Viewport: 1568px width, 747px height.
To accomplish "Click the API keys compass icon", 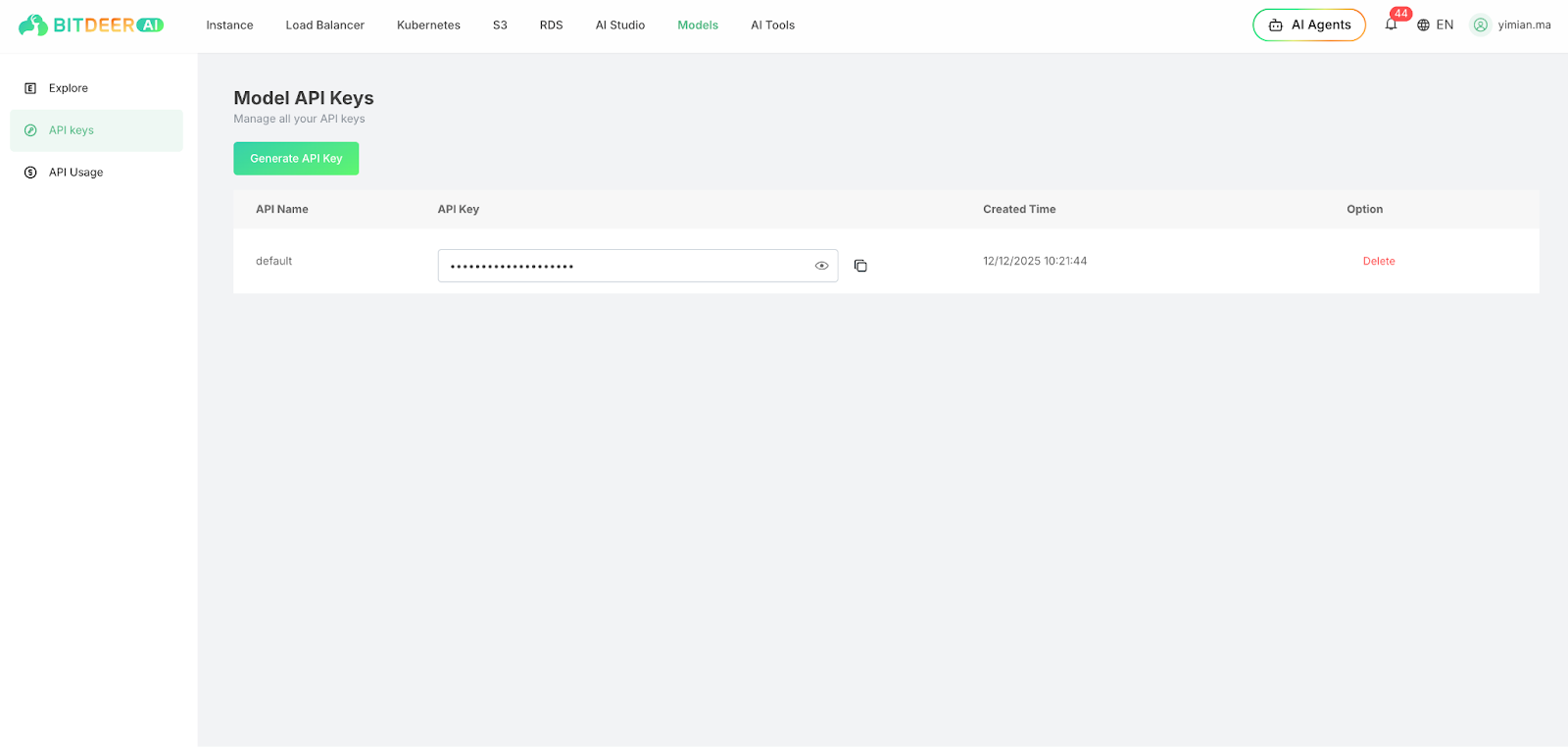I will pos(30,130).
